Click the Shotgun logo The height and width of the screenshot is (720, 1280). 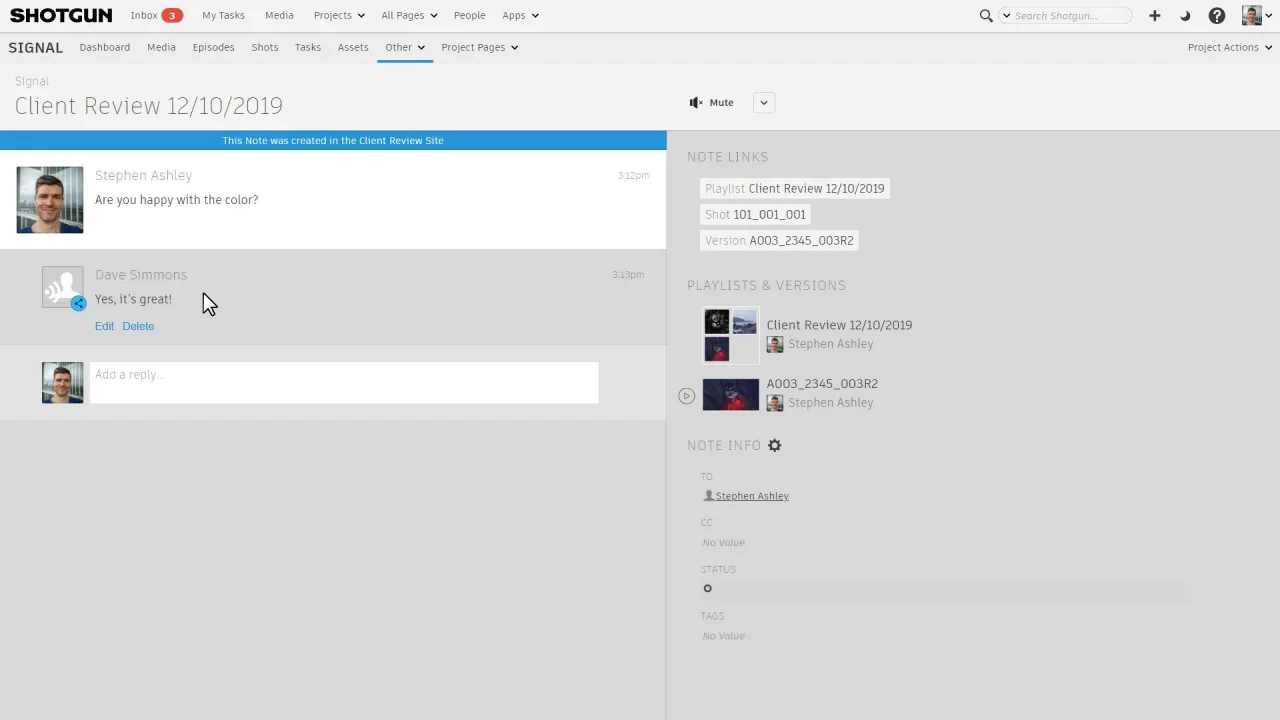coord(61,15)
